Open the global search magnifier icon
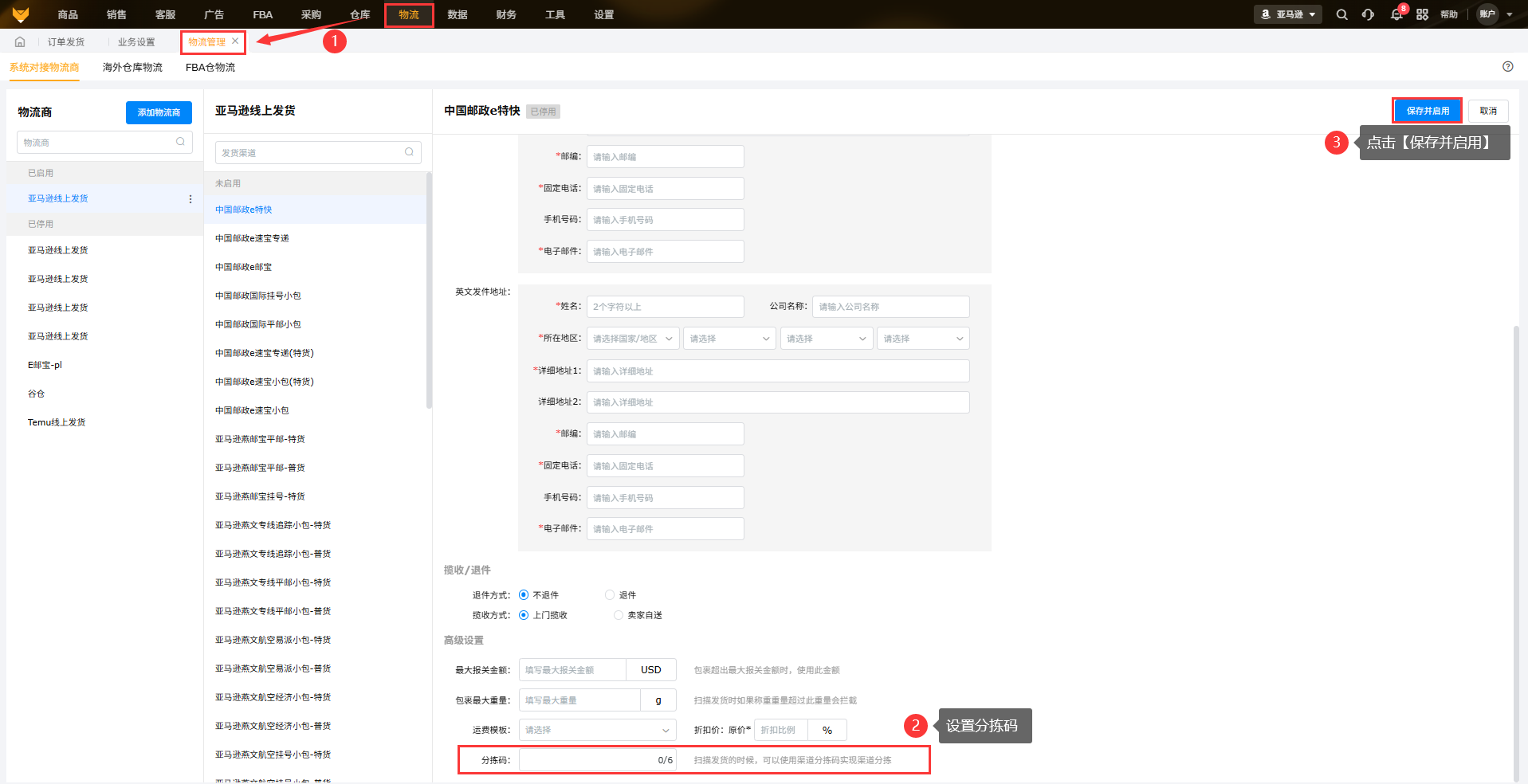Image resolution: width=1528 pixels, height=784 pixels. pyautogui.click(x=1342, y=14)
